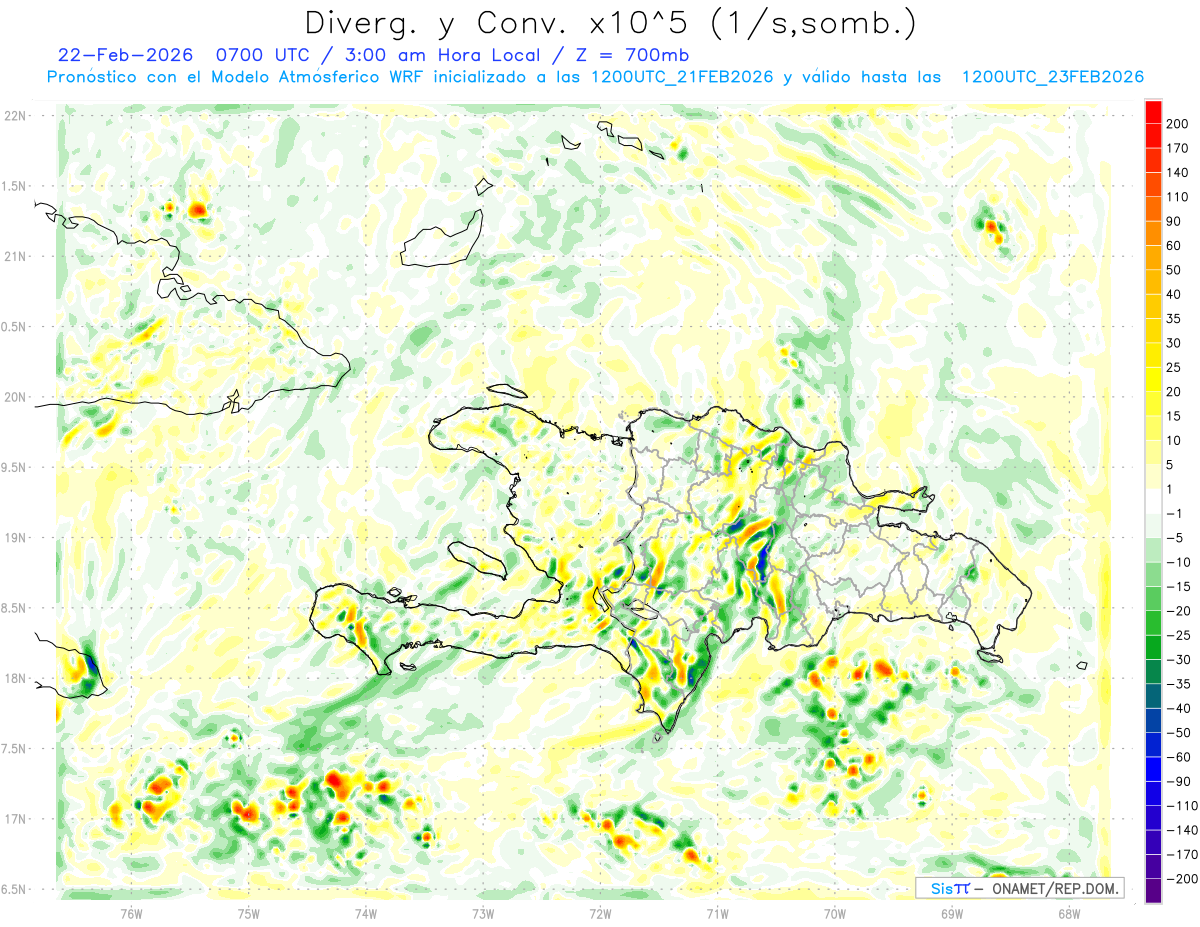Image resolution: width=1200 pixels, height=927 pixels.
Task: Click the '-60' color scale label
Action: coord(1177,757)
